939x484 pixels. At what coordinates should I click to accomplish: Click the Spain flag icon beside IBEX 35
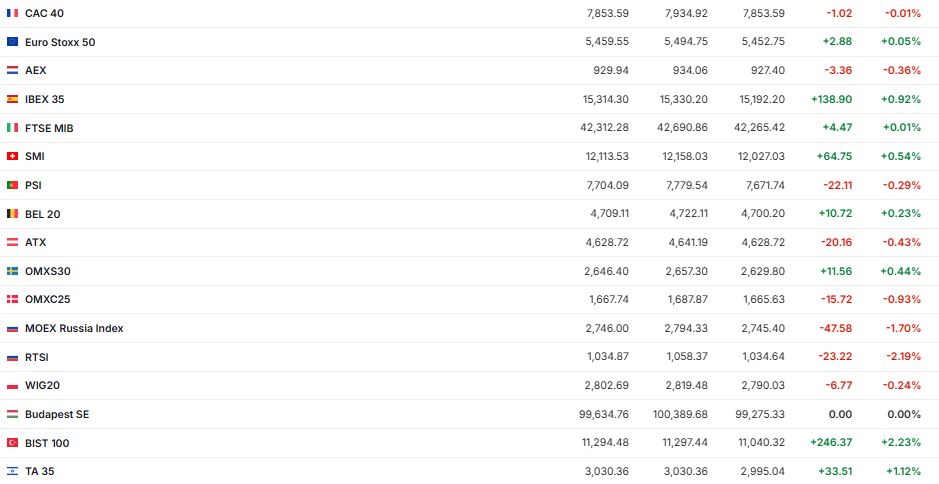click(x=12, y=99)
